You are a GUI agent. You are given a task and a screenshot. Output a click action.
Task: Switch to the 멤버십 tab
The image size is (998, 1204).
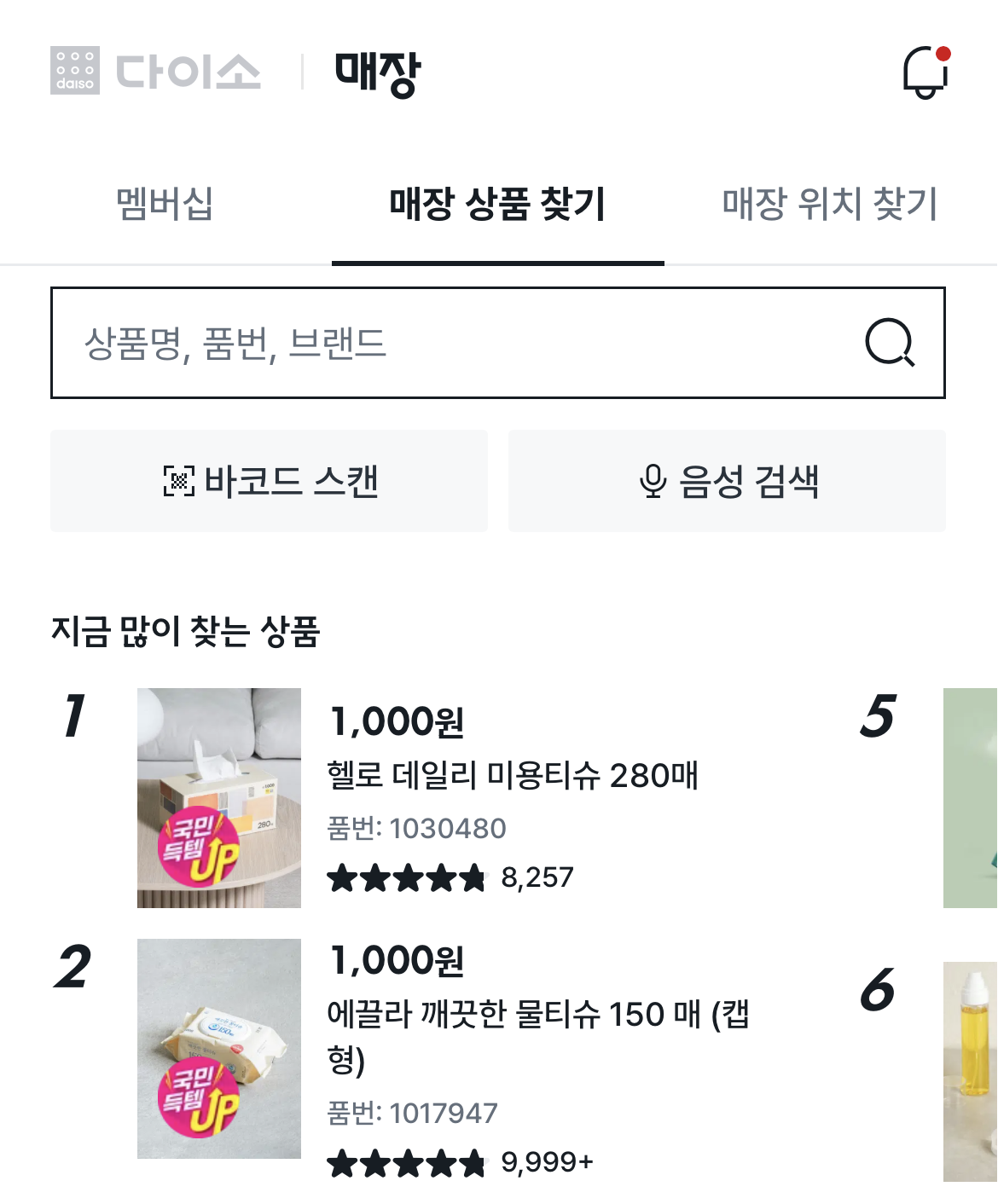(x=165, y=205)
